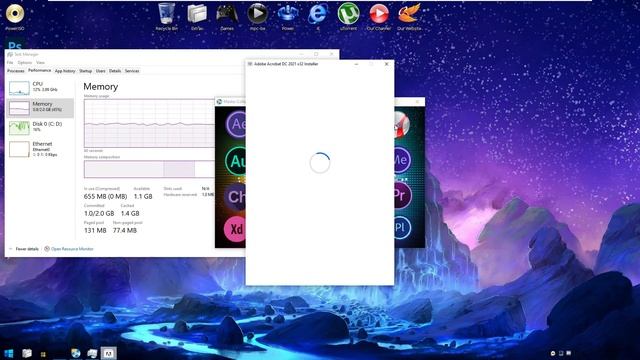Image resolution: width=640 pixels, height=360 pixels.
Task: Click the Memory heading in Task Manager
Action: 101,87
